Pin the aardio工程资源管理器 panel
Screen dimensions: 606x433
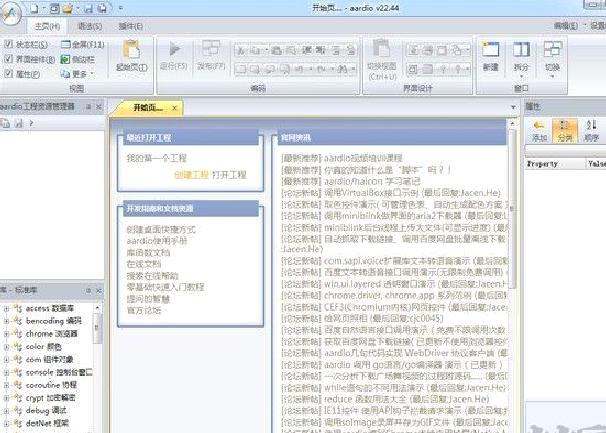tap(89, 107)
